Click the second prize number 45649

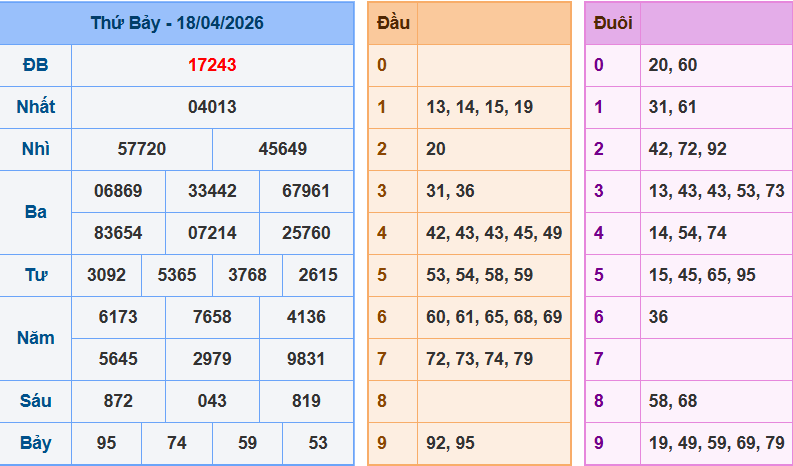(x=283, y=149)
